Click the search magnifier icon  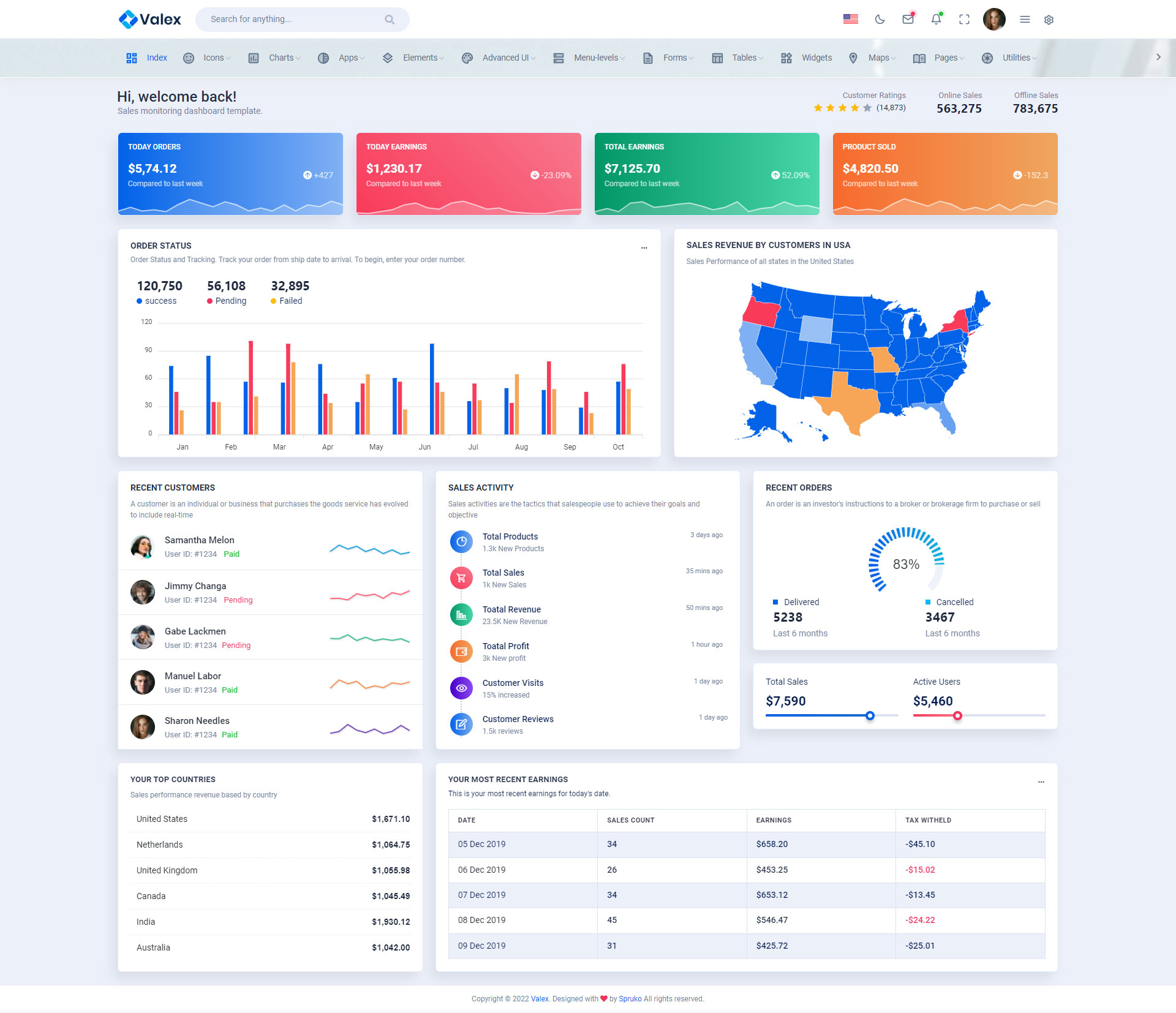tap(390, 20)
